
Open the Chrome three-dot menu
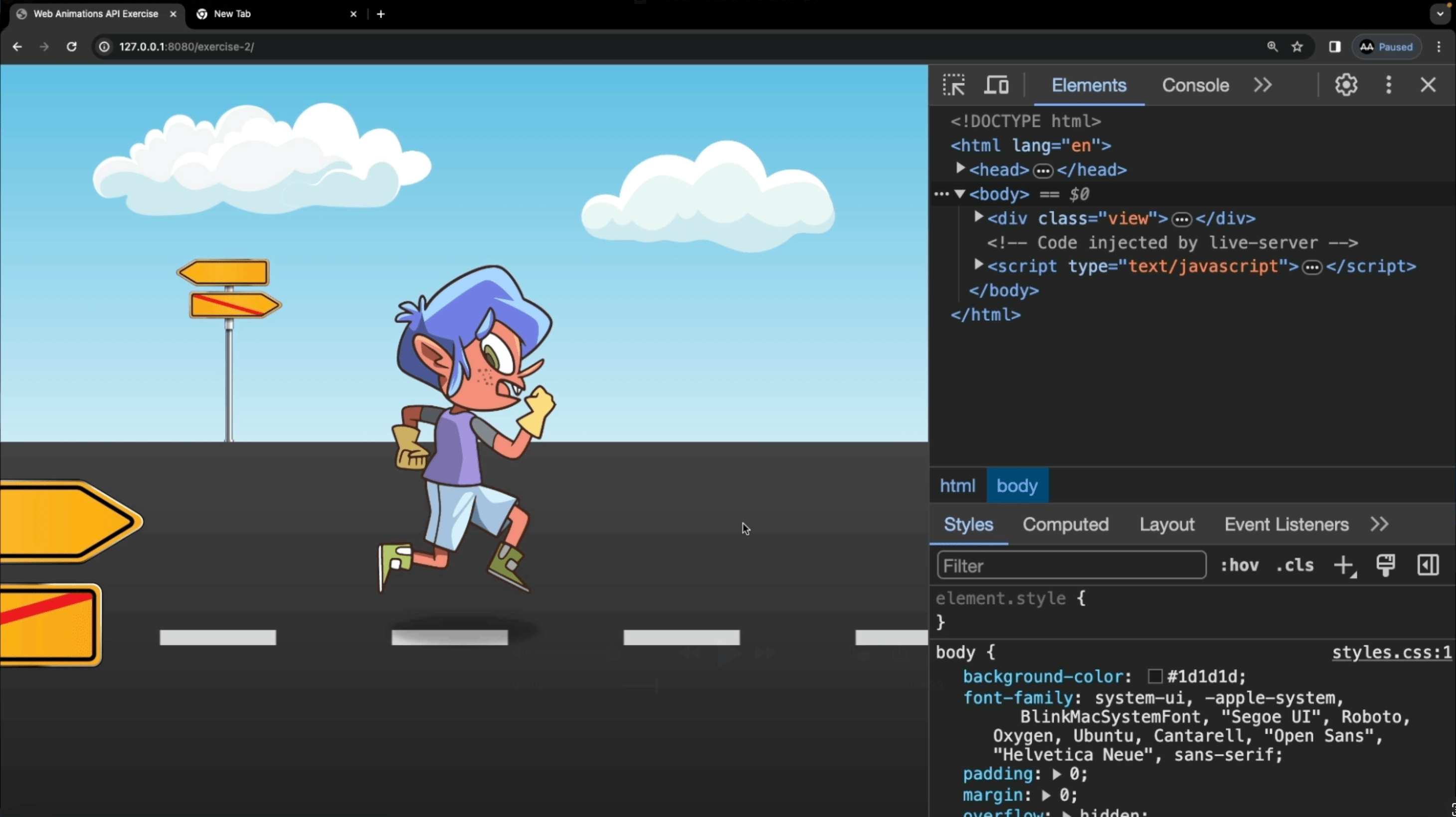(1439, 47)
